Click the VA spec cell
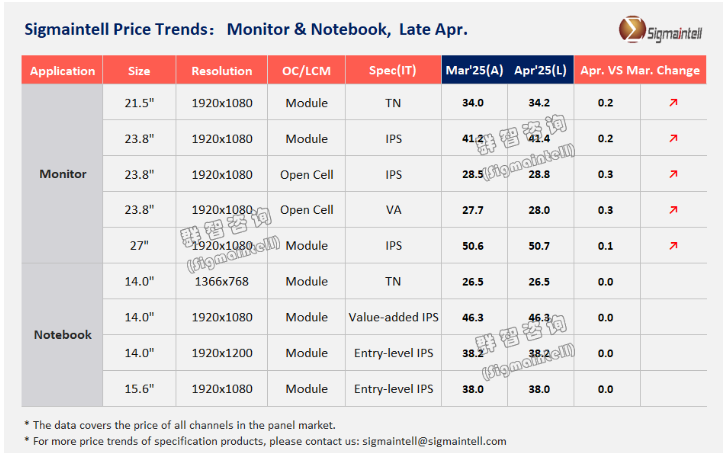Image resolution: width=723 pixels, height=453 pixels. [393, 210]
